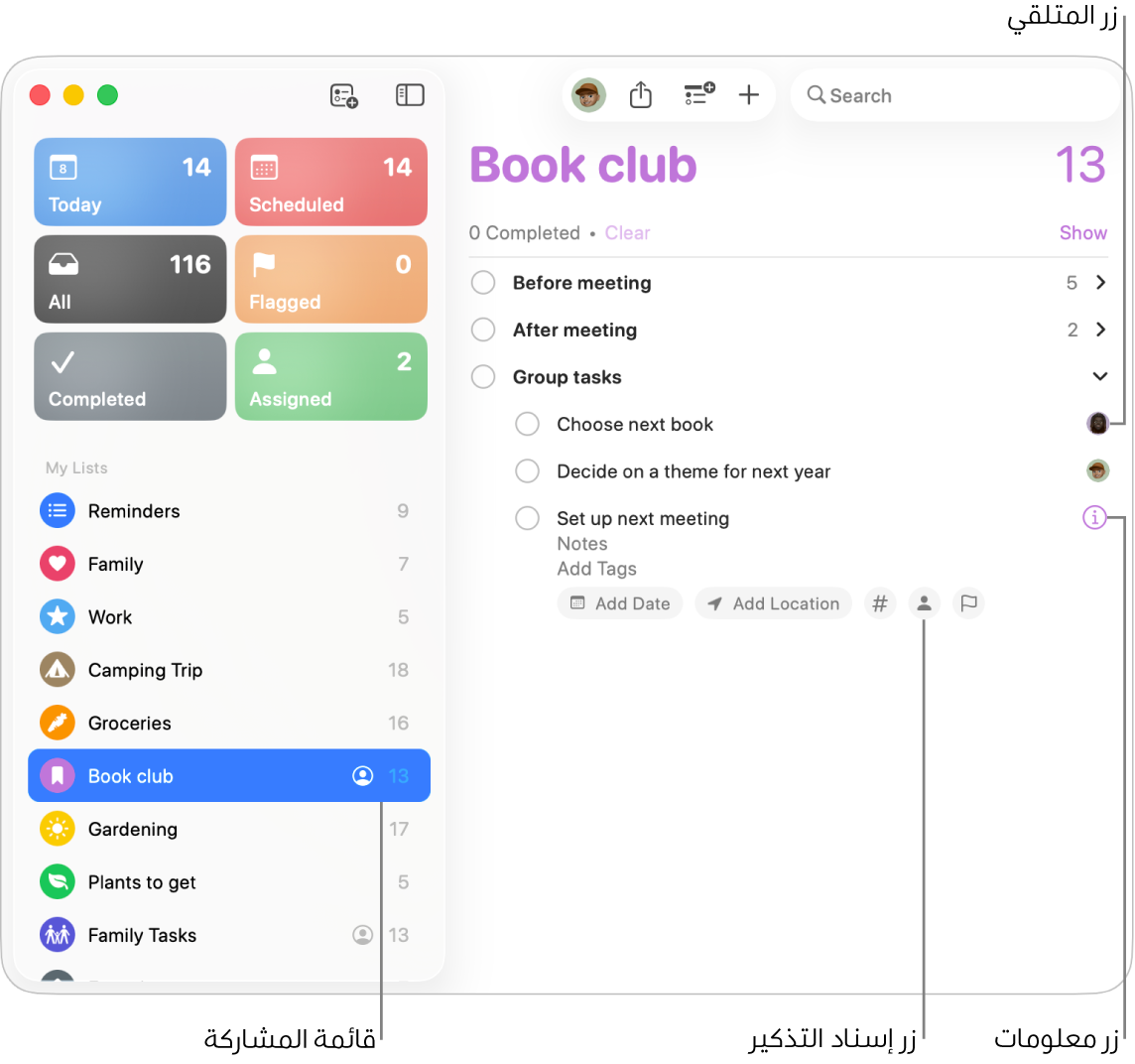Click the Book club list title

582,165
